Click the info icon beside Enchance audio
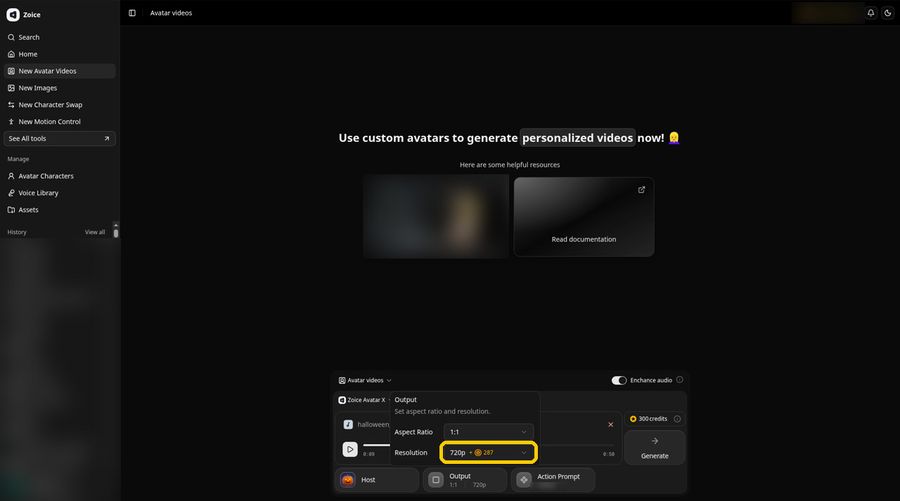The image size is (900, 501). (680, 380)
